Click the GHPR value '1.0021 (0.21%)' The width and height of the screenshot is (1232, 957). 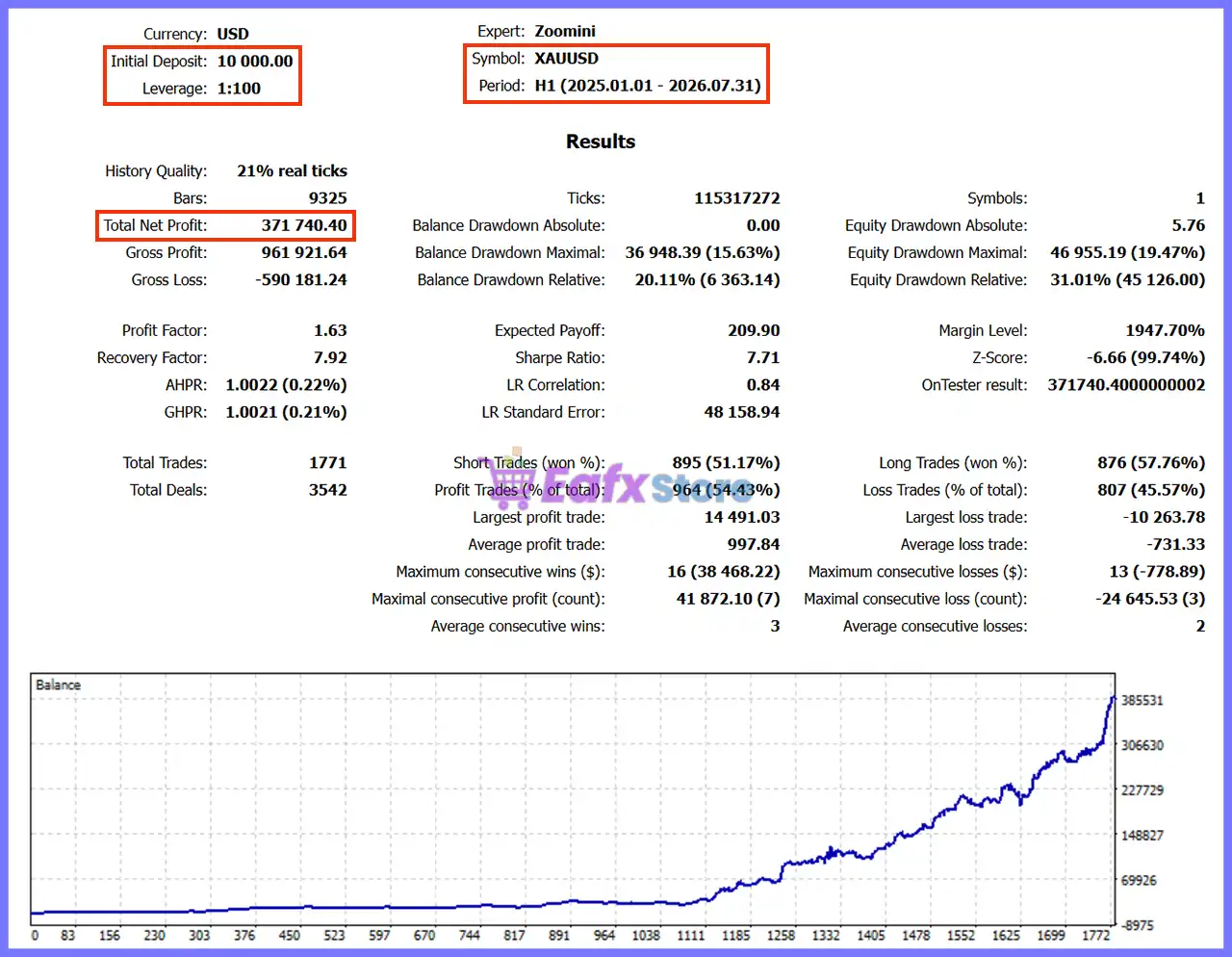tap(287, 412)
